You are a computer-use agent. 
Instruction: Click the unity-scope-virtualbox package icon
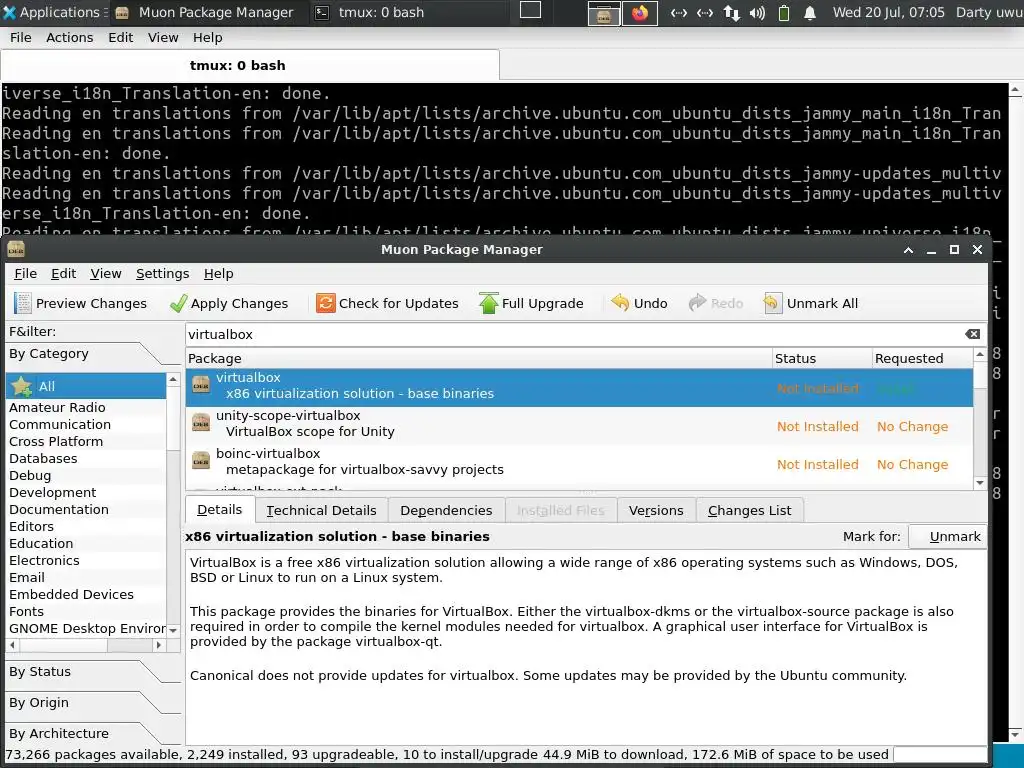coord(200,423)
